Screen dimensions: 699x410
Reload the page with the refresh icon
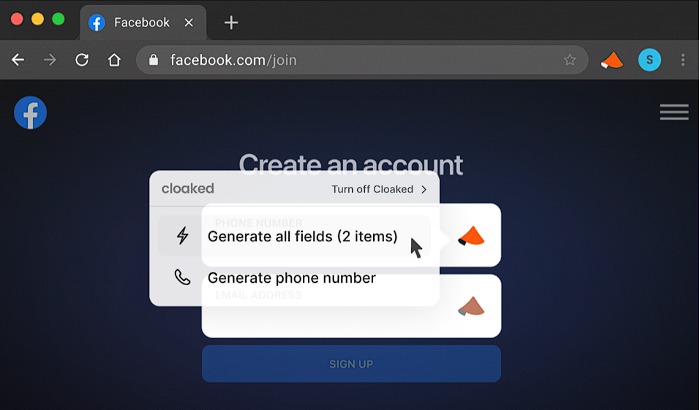click(x=82, y=60)
